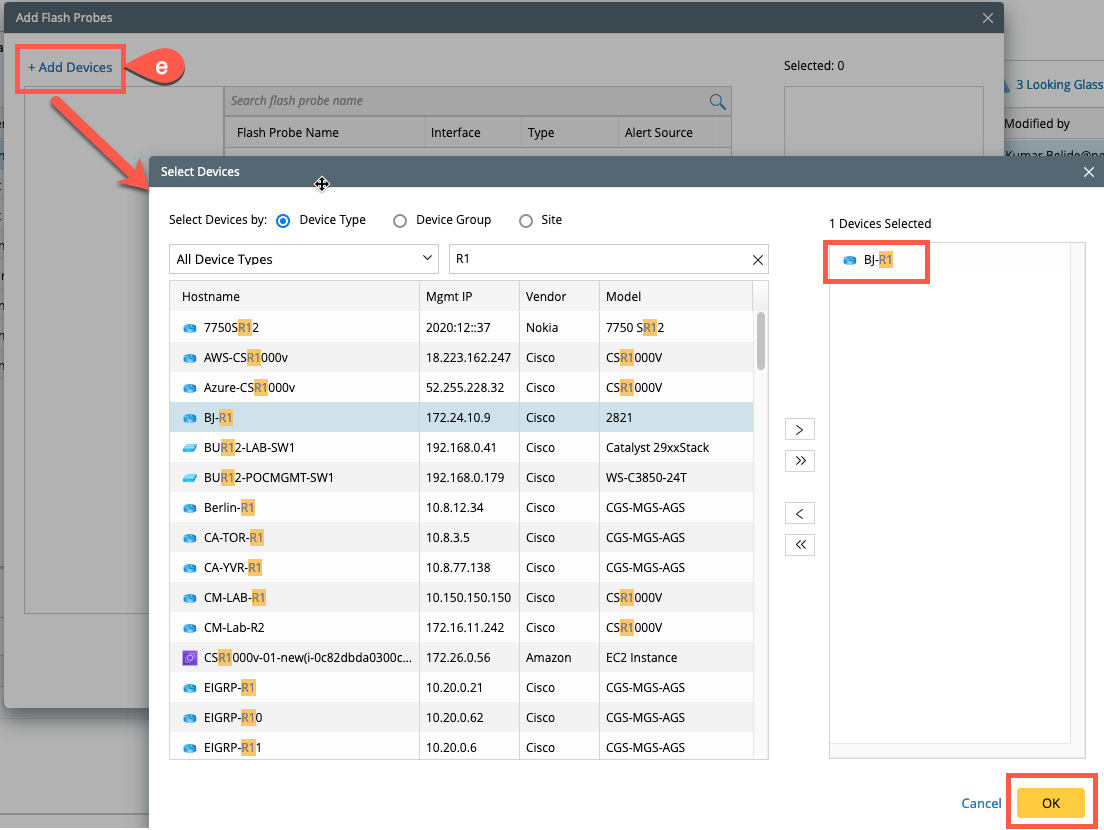The width and height of the screenshot is (1104, 830).
Task: Choose the Site radio button
Action: point(526,221)
